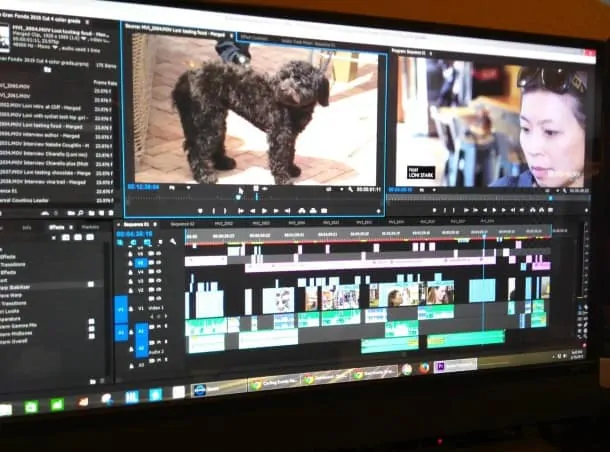This screenshot has width=610, height=452.
Task: Step forward one frame in Source monitor
Action: (x=276, y=211)
